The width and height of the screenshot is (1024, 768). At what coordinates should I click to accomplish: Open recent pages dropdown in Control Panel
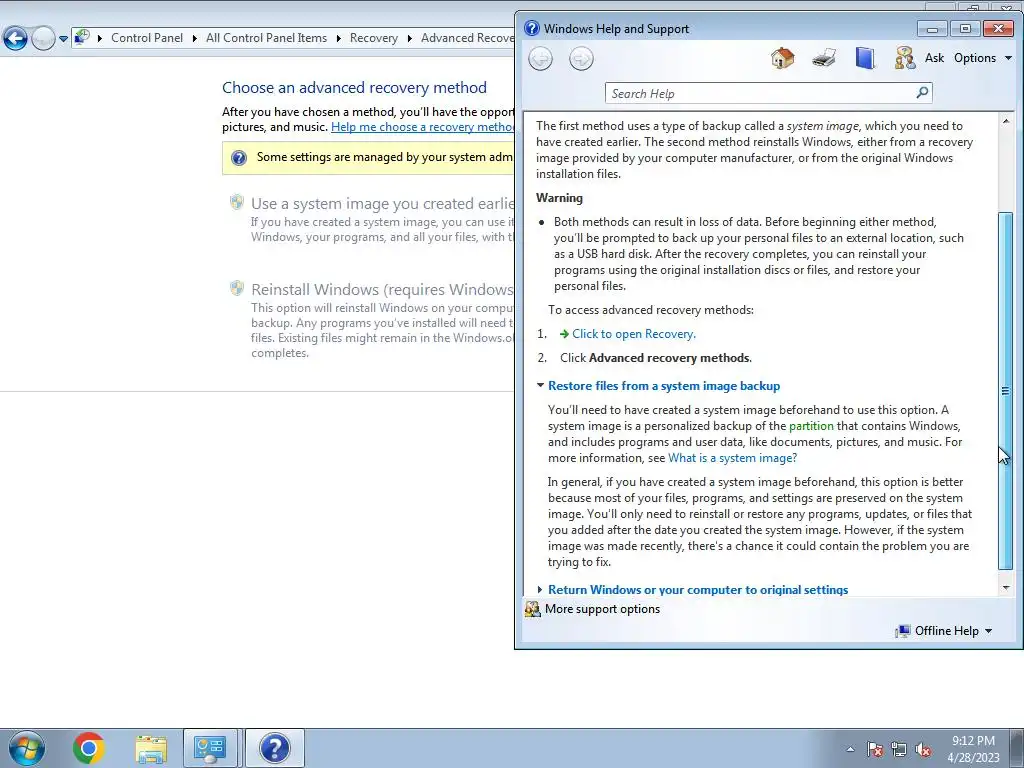(x=63, y=39)
